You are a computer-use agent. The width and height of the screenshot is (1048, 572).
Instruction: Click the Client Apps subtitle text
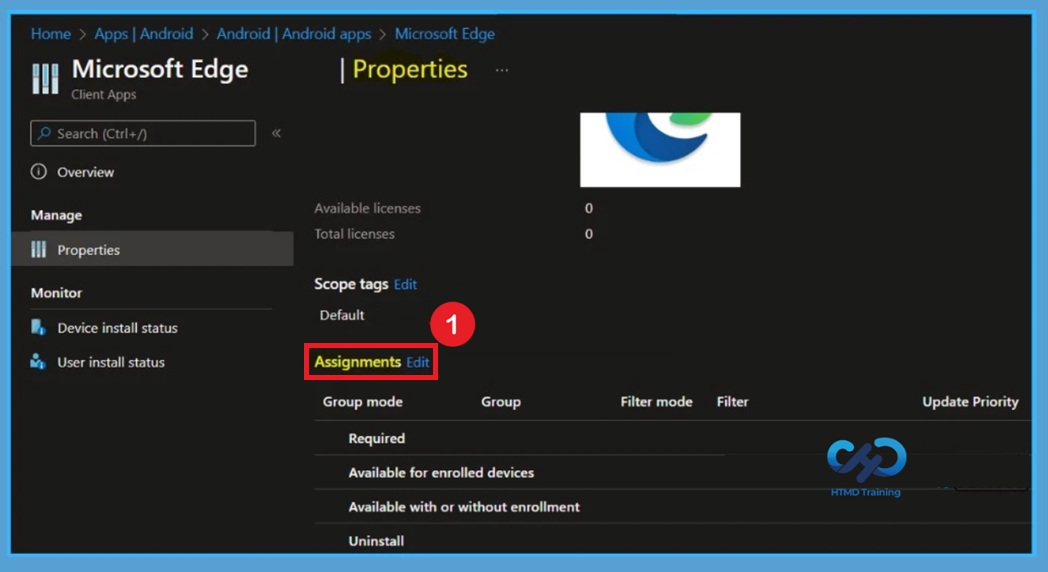[x=104, y=95]
